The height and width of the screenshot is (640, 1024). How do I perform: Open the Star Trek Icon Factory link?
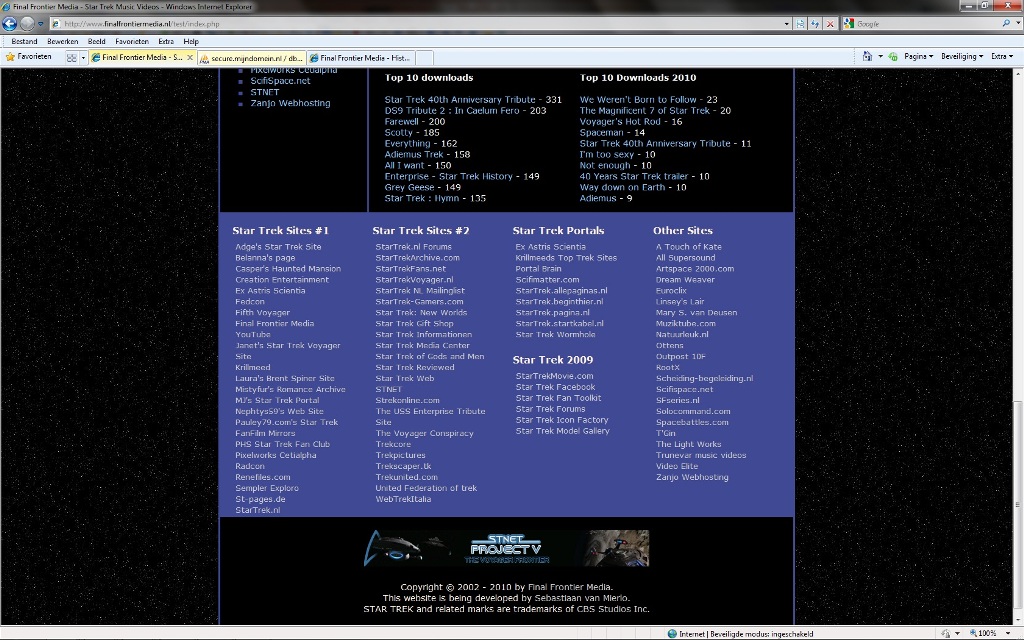(x=562, y=420)
